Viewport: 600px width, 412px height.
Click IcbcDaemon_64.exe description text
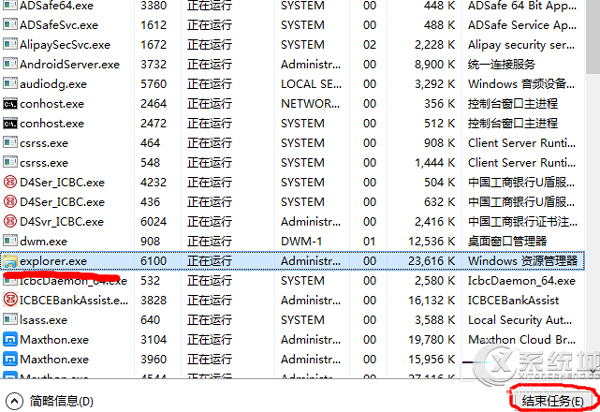point(522,281)
